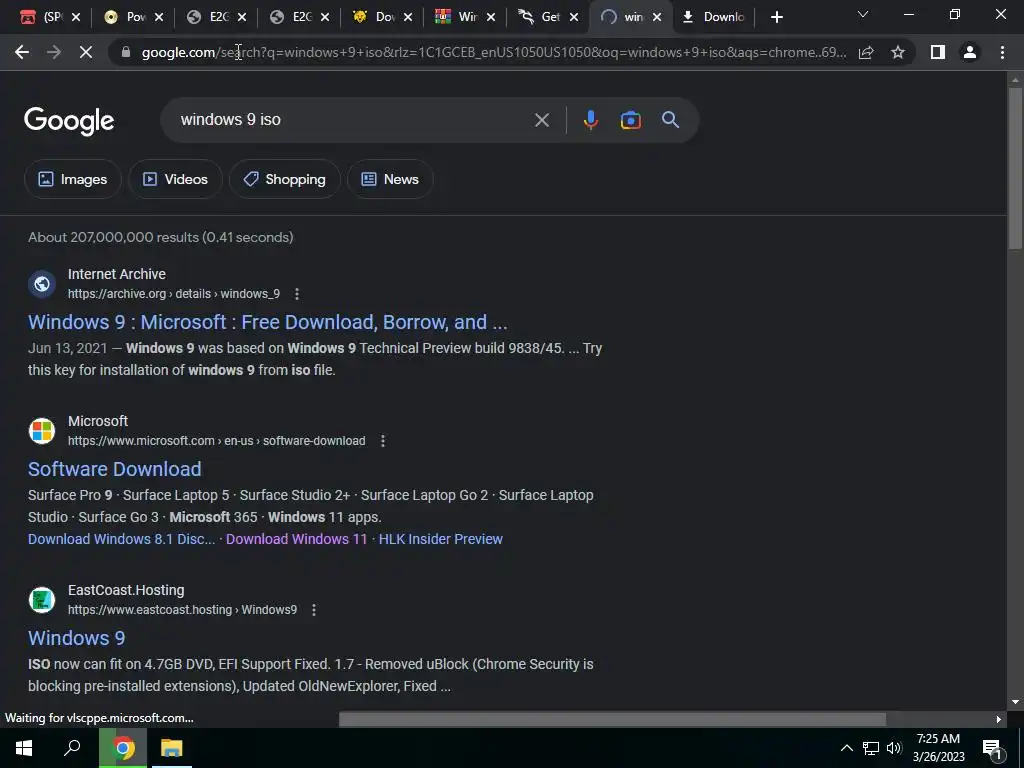1024x768 pixels.
Task: Switch to the Pow tab
Action: tap(134, 18)
